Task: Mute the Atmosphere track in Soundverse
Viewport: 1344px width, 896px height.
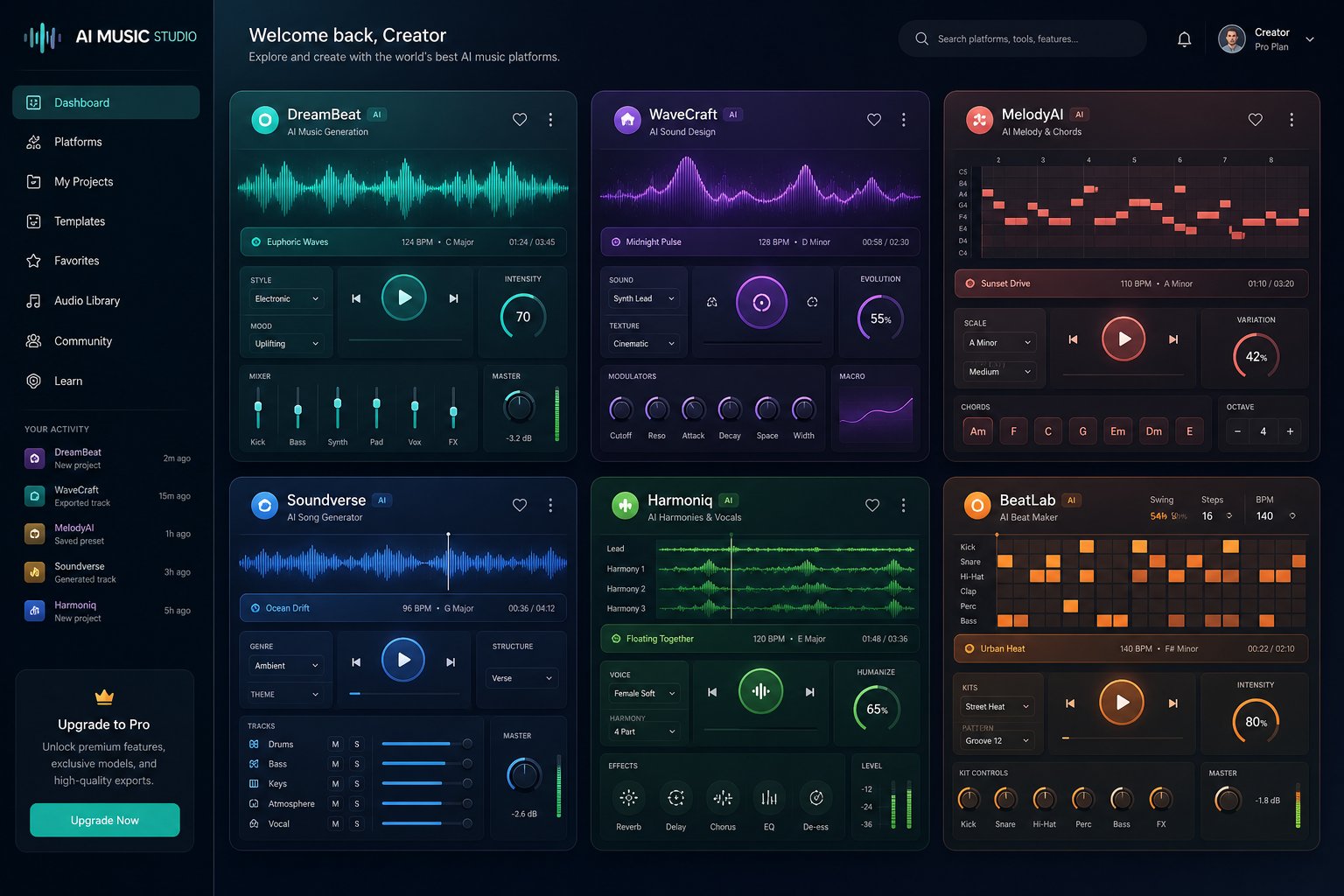Action: (335, 803)
